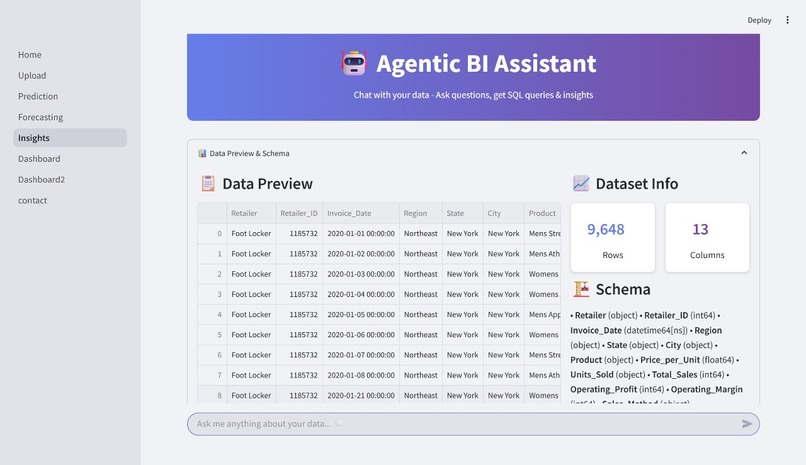Click the Data Preview heading
Viewport: 806px width, 465px height.
click(x=267, y=183)
